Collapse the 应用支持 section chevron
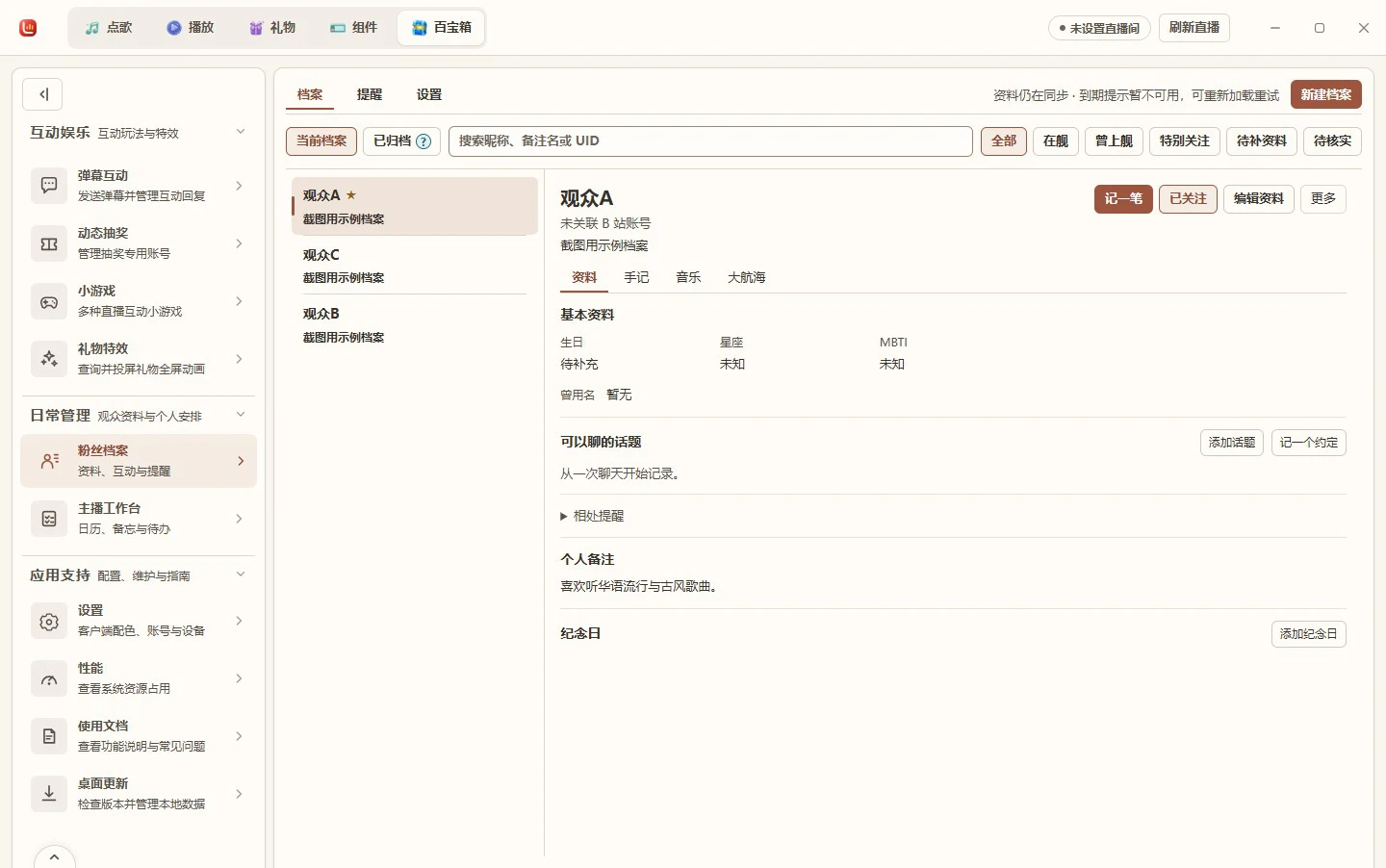This screenshot has height=868, width=1386. [x=241, y=574]
